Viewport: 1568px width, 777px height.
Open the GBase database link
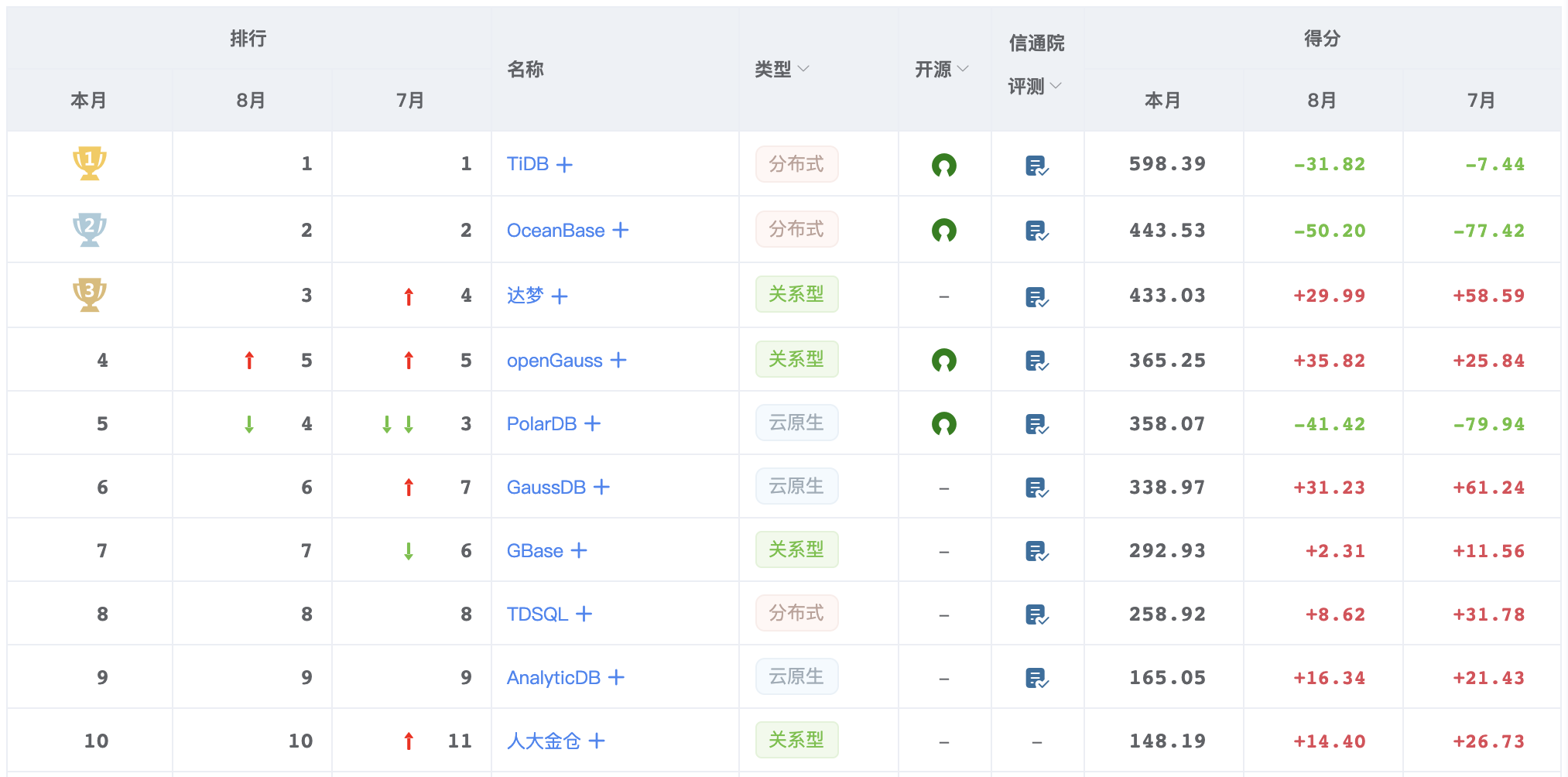pos(535,551)
